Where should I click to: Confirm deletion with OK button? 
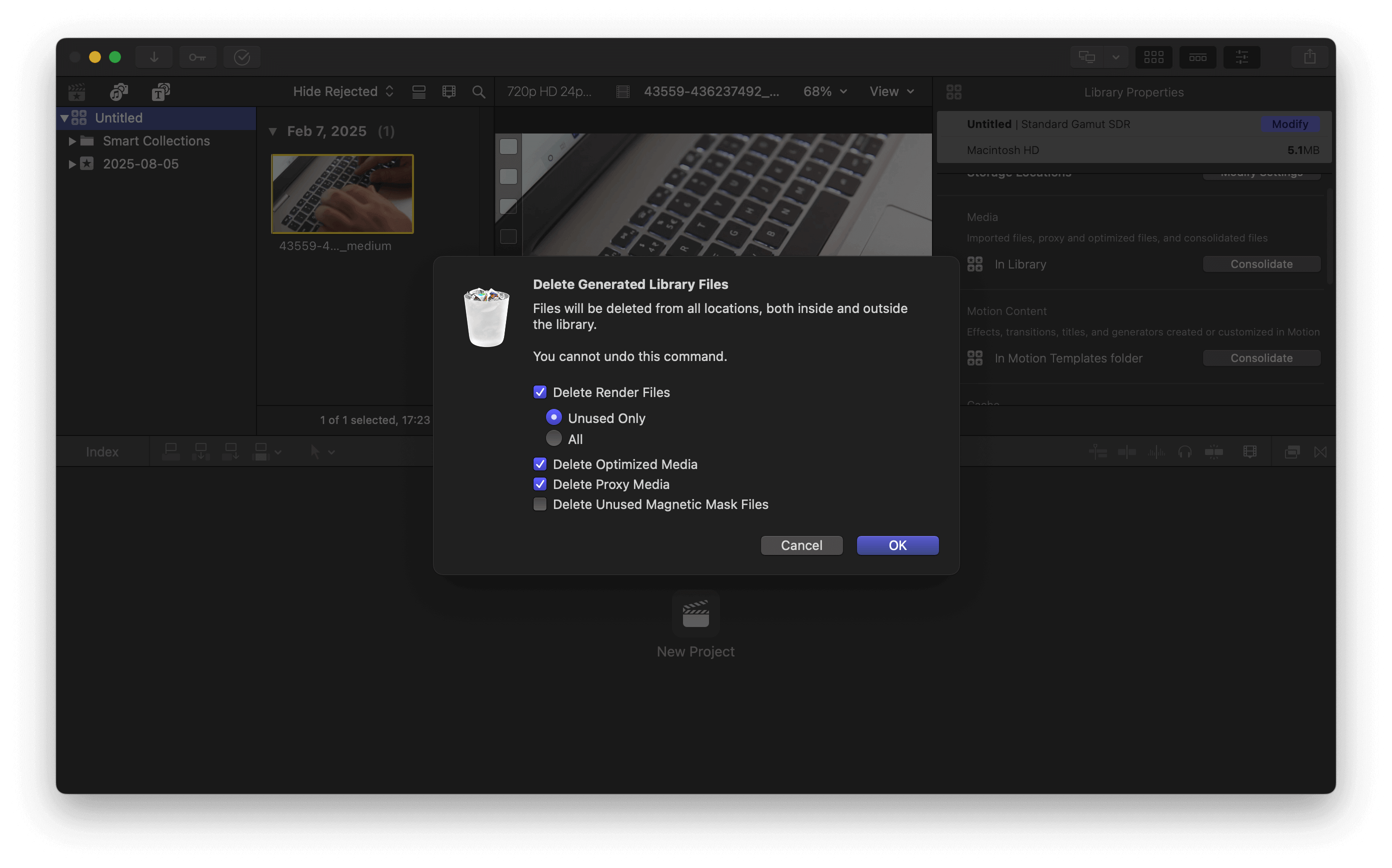[897, 545]
